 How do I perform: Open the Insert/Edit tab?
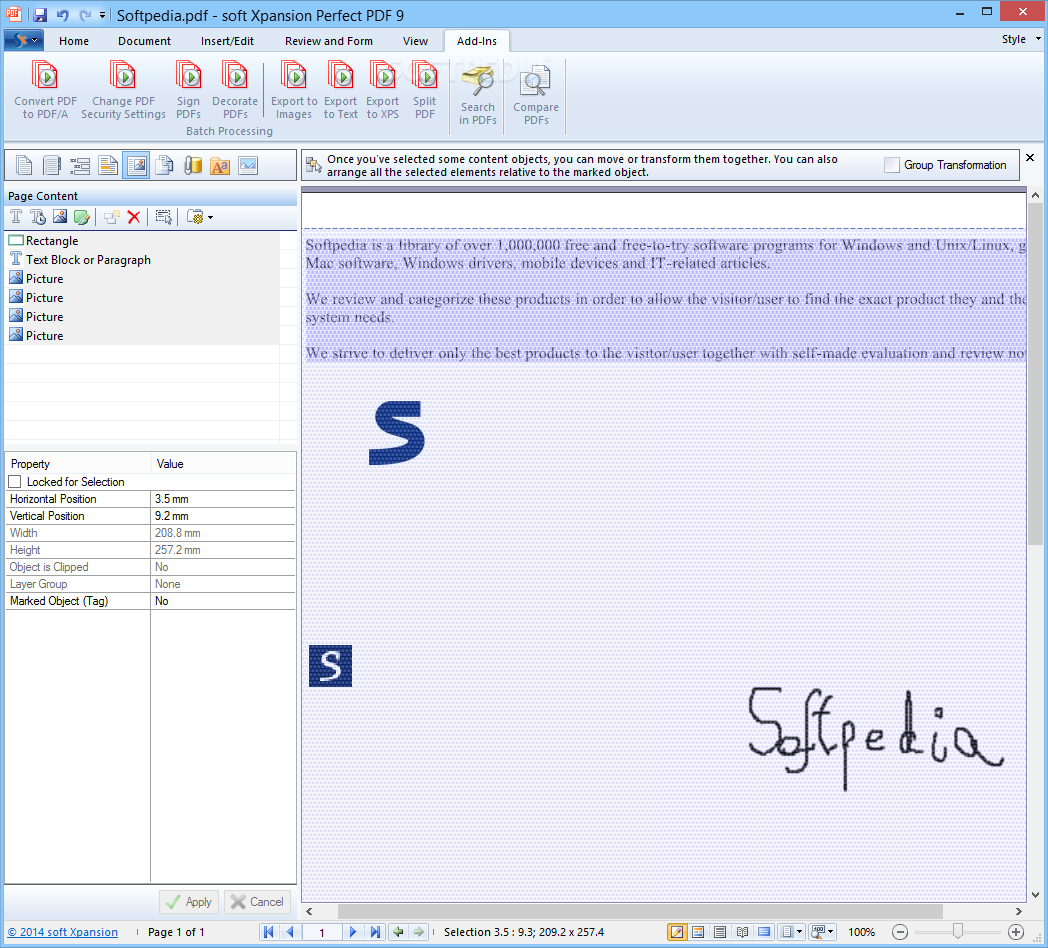click(227, 41)
